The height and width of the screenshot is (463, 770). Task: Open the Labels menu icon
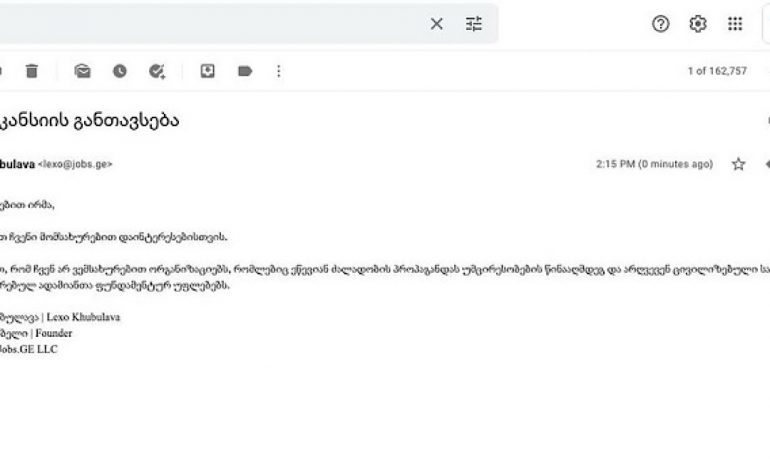click(x=245, y=71)
